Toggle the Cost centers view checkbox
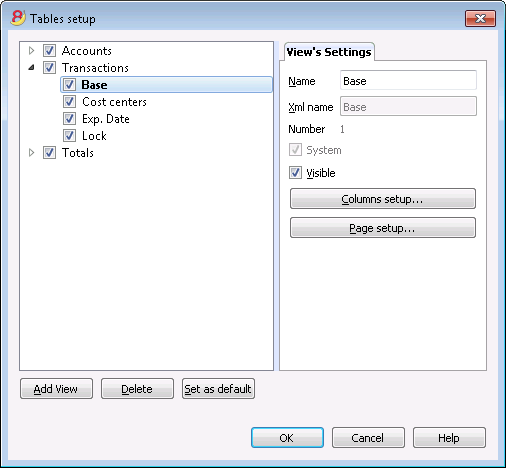Viewport: 506px width, 468px height. 69,102
